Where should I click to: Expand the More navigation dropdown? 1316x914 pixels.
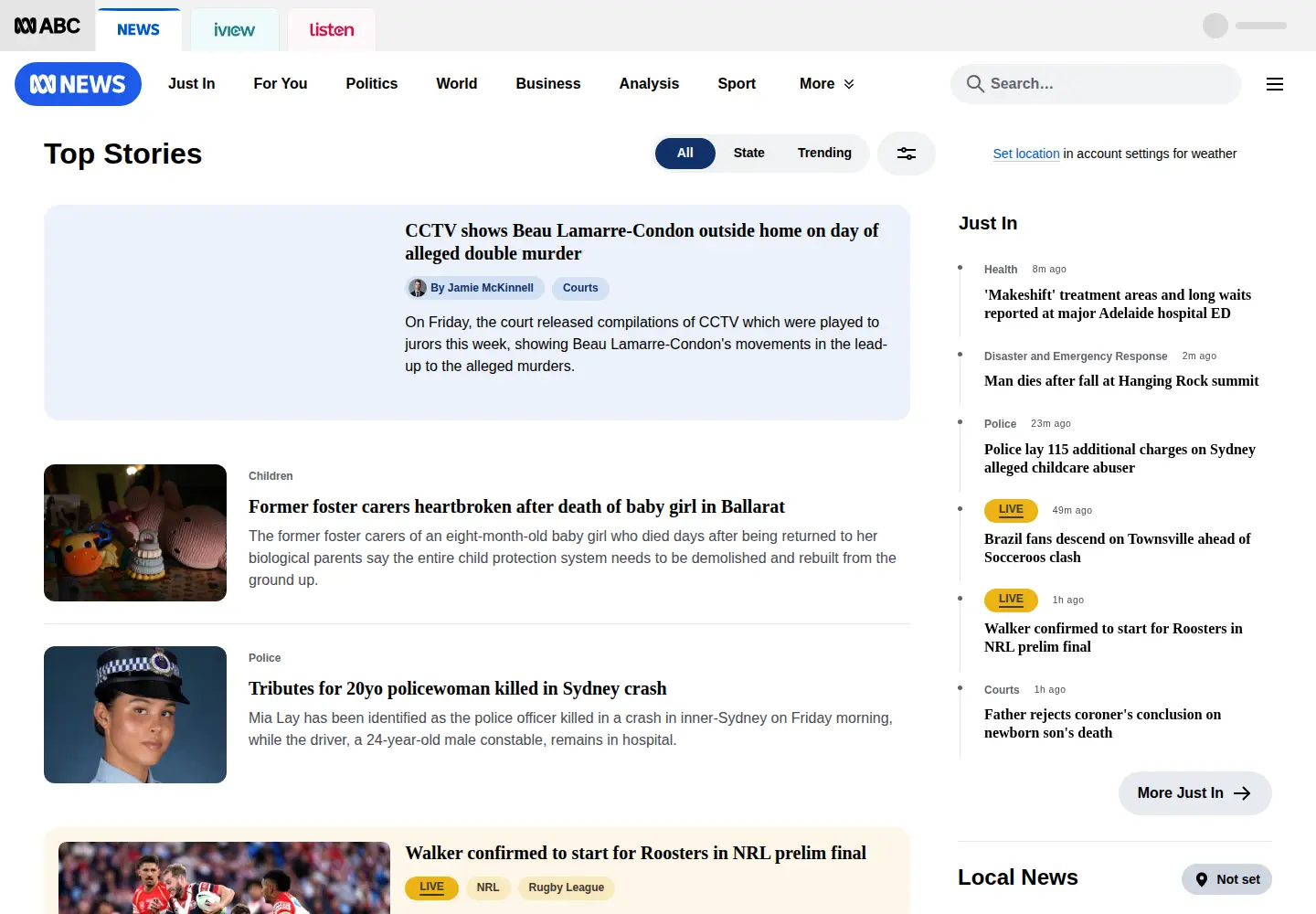pyautogui.click(x=827, y=84)
